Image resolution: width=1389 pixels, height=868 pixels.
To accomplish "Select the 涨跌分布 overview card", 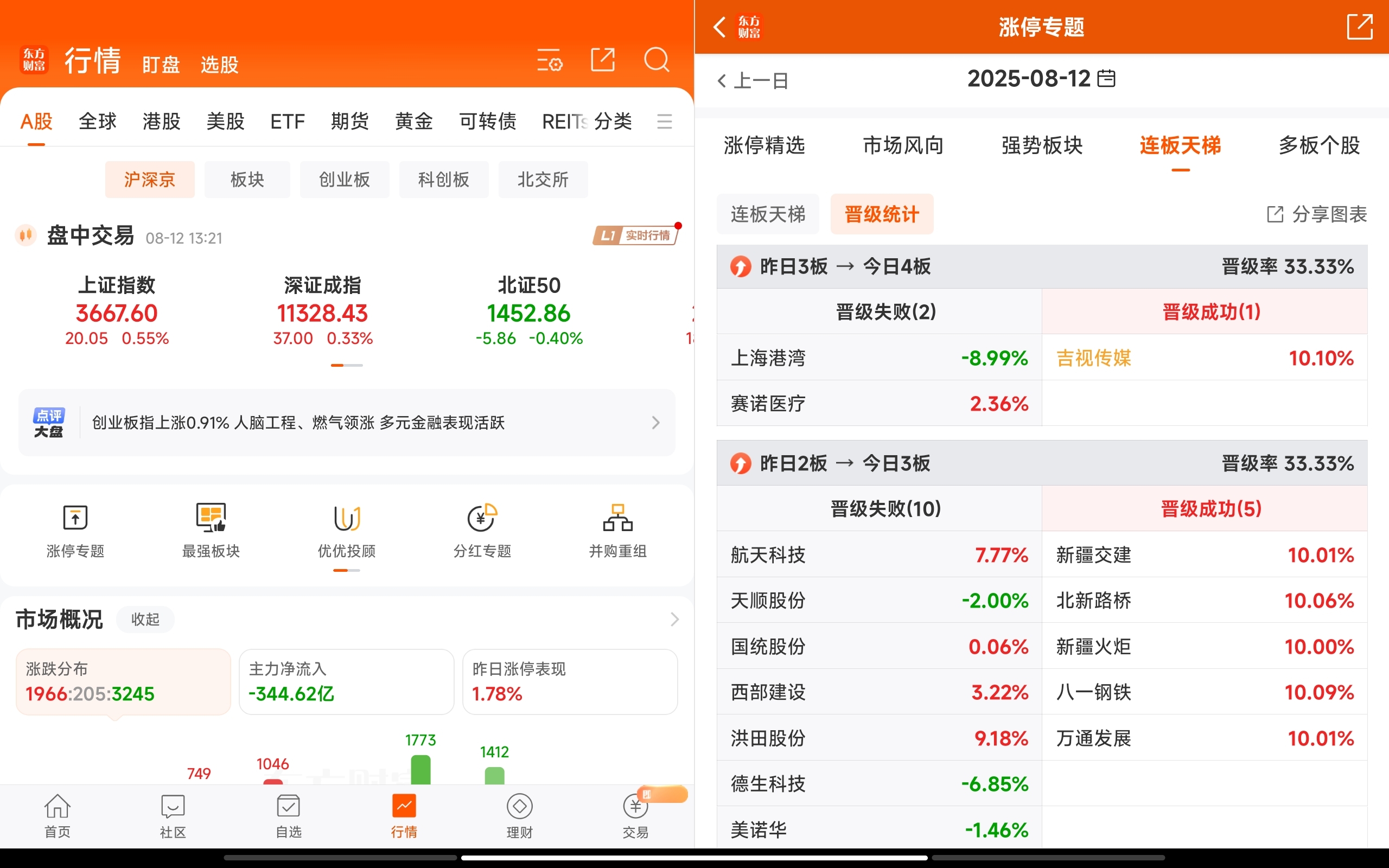I will (x=123, y=682).
